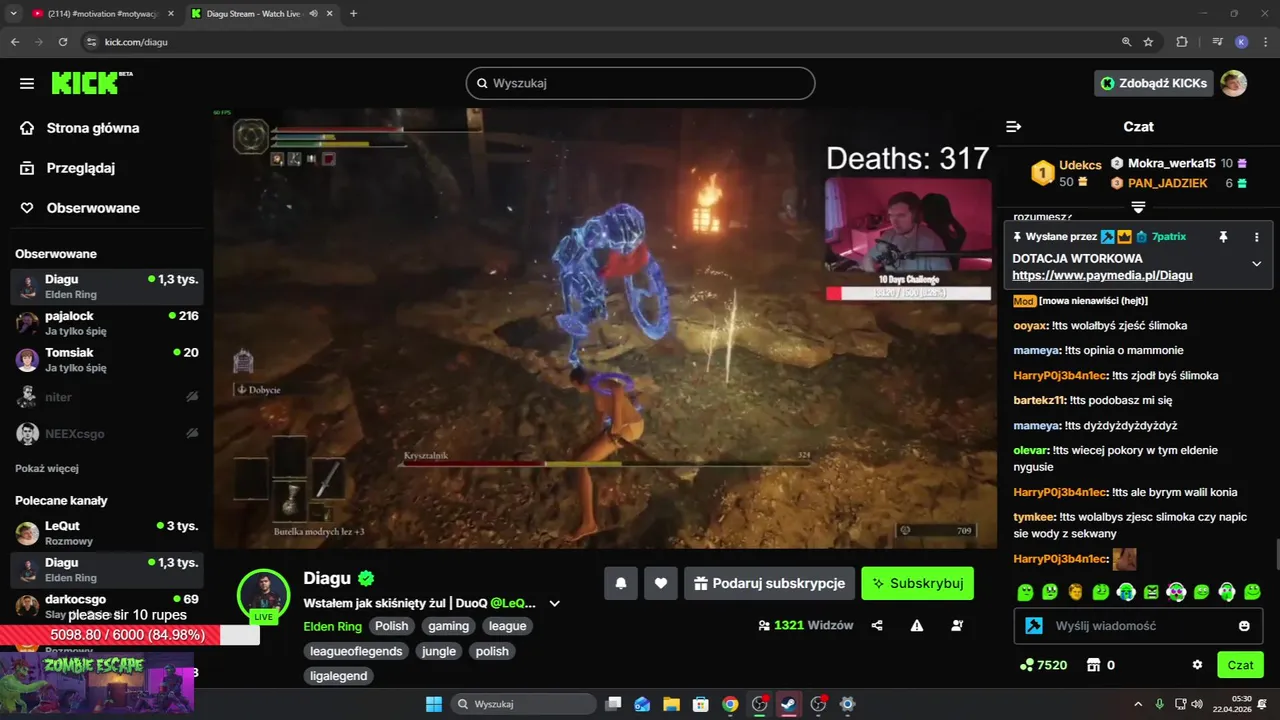Viewport: 1280px width, 720px height.
Task: Click the Wyślij wiadomość chat input
Action: pos(1138,626)
